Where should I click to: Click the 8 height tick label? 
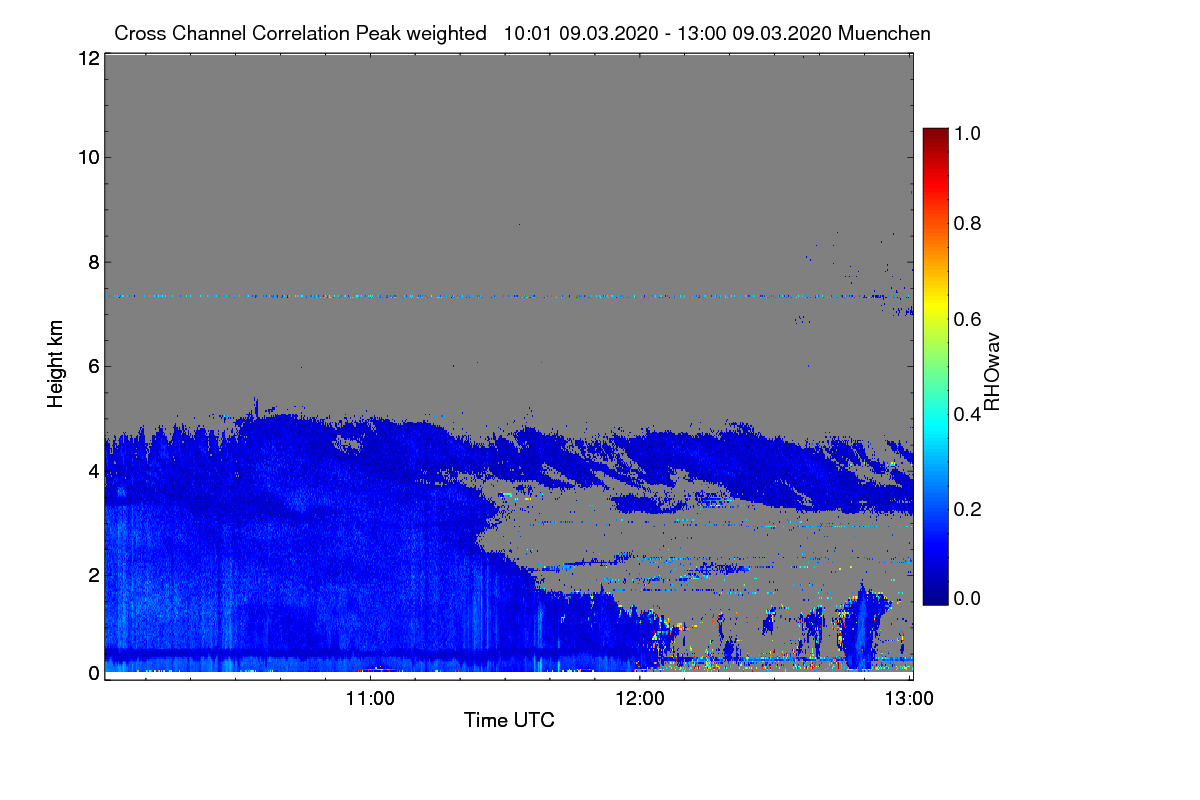tap(92, 262)
